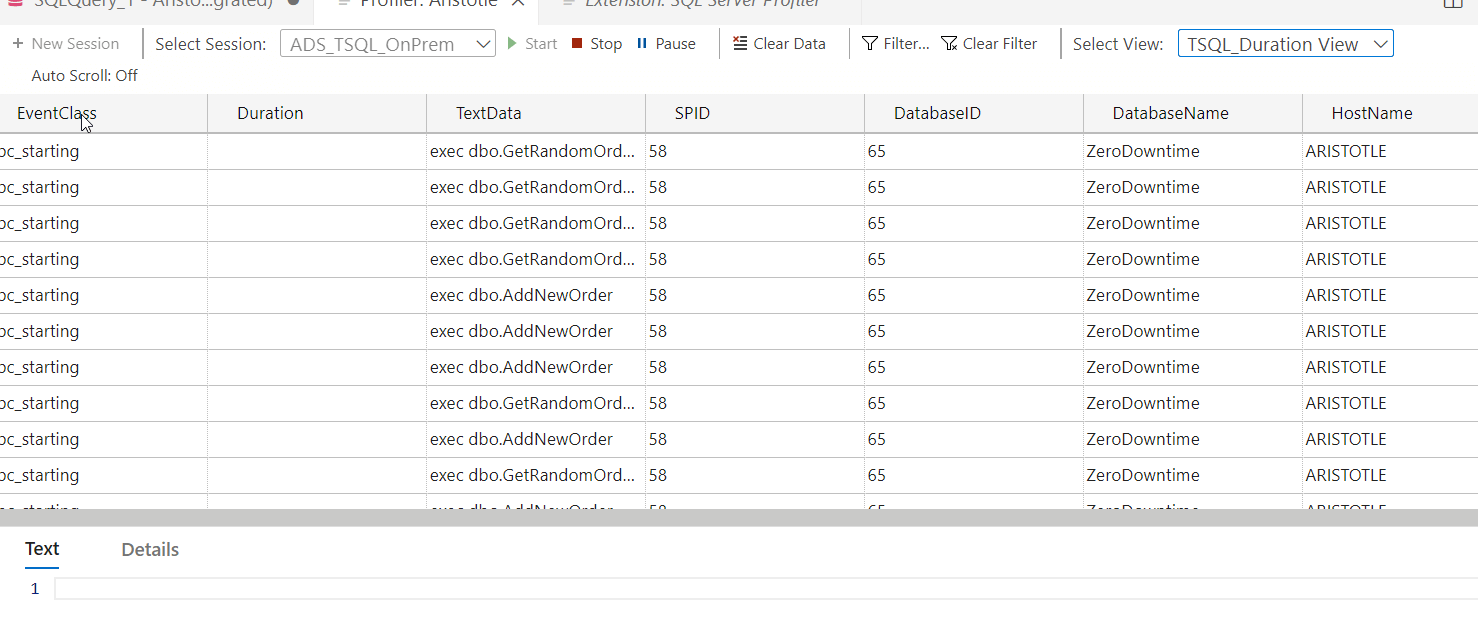The image size is (1478, 622).
Task: Select the Text tab
Action: tap(42, 549)
